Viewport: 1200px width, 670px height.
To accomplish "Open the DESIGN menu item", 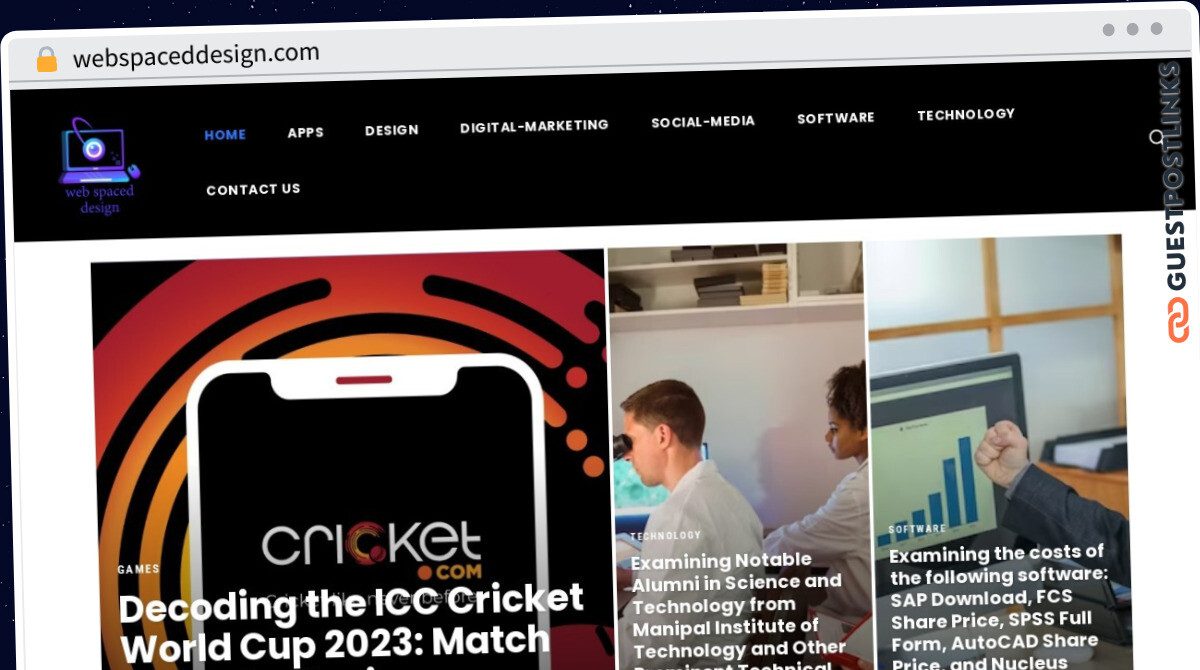I will coord(391,130).
